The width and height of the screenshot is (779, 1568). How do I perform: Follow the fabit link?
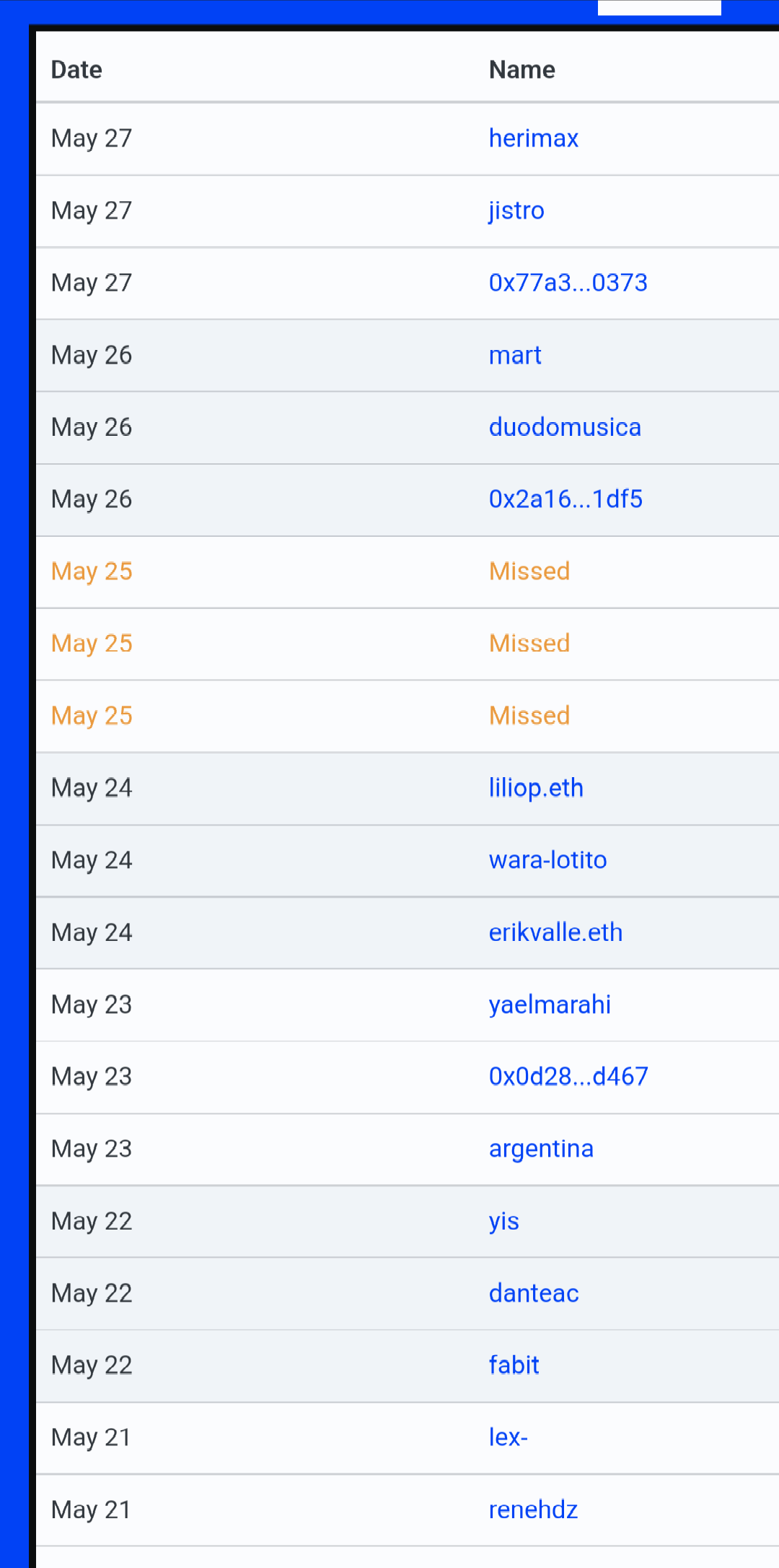pyautogui.click(x=514, y=1365)
